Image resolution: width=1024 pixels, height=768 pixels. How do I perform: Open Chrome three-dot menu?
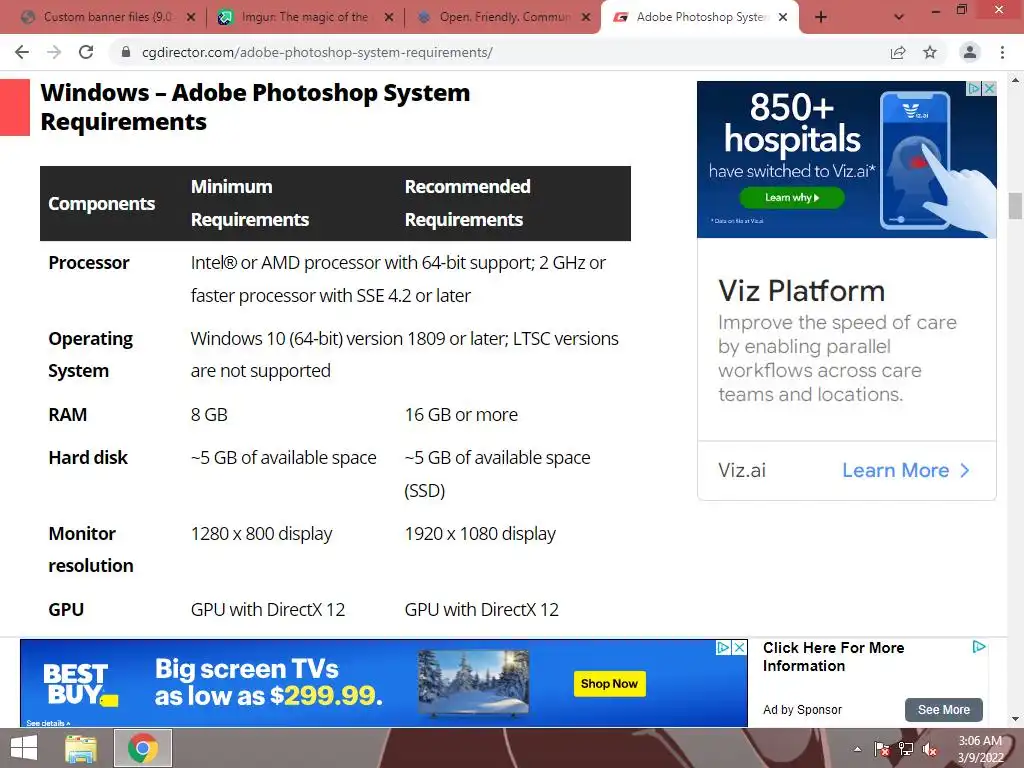pos(1002,52)
